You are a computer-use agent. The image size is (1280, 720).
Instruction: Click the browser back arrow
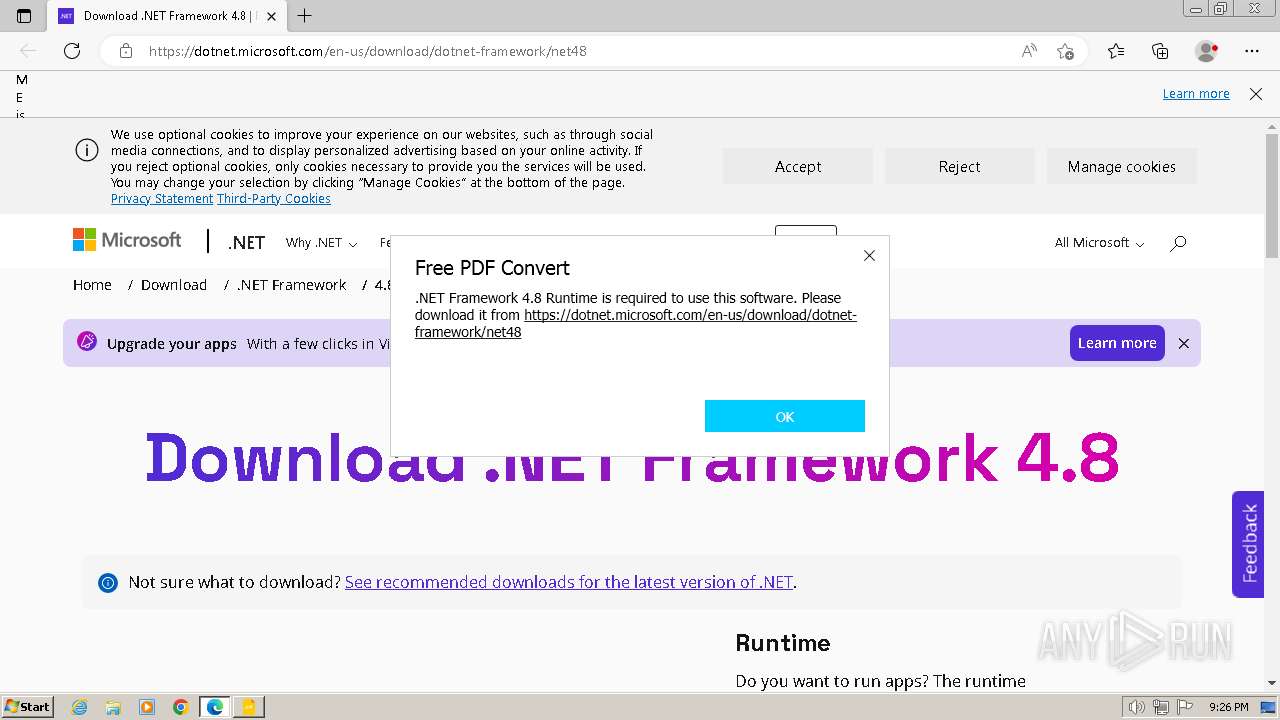click(x=28, y=51)
